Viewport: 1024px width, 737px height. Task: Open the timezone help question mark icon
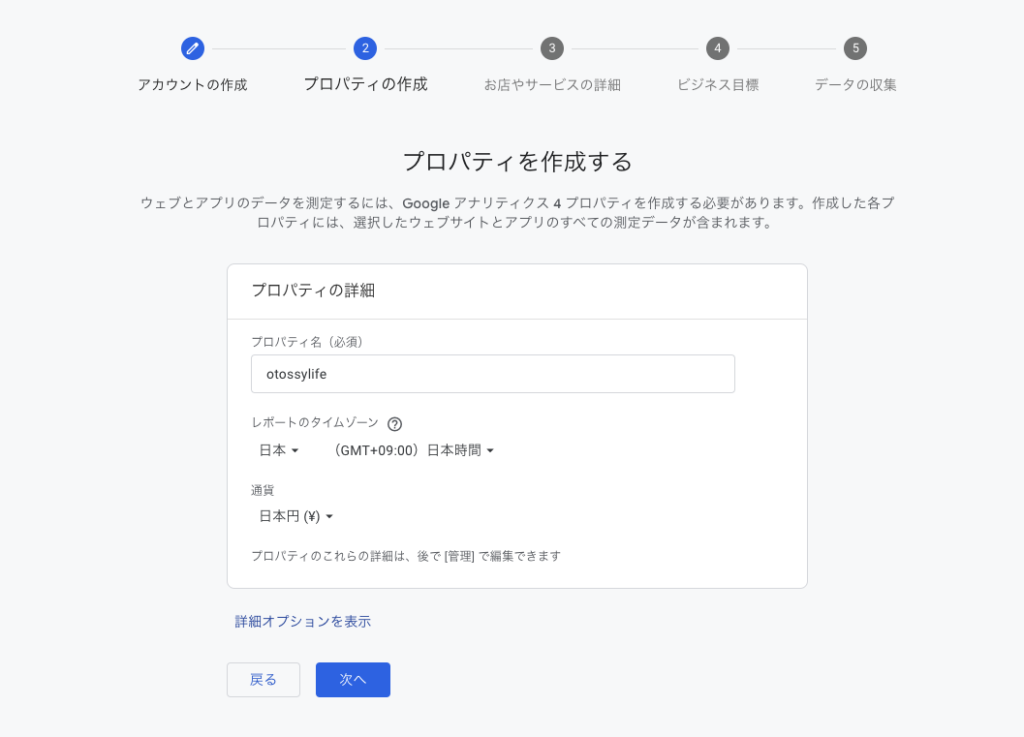[394, 424]
